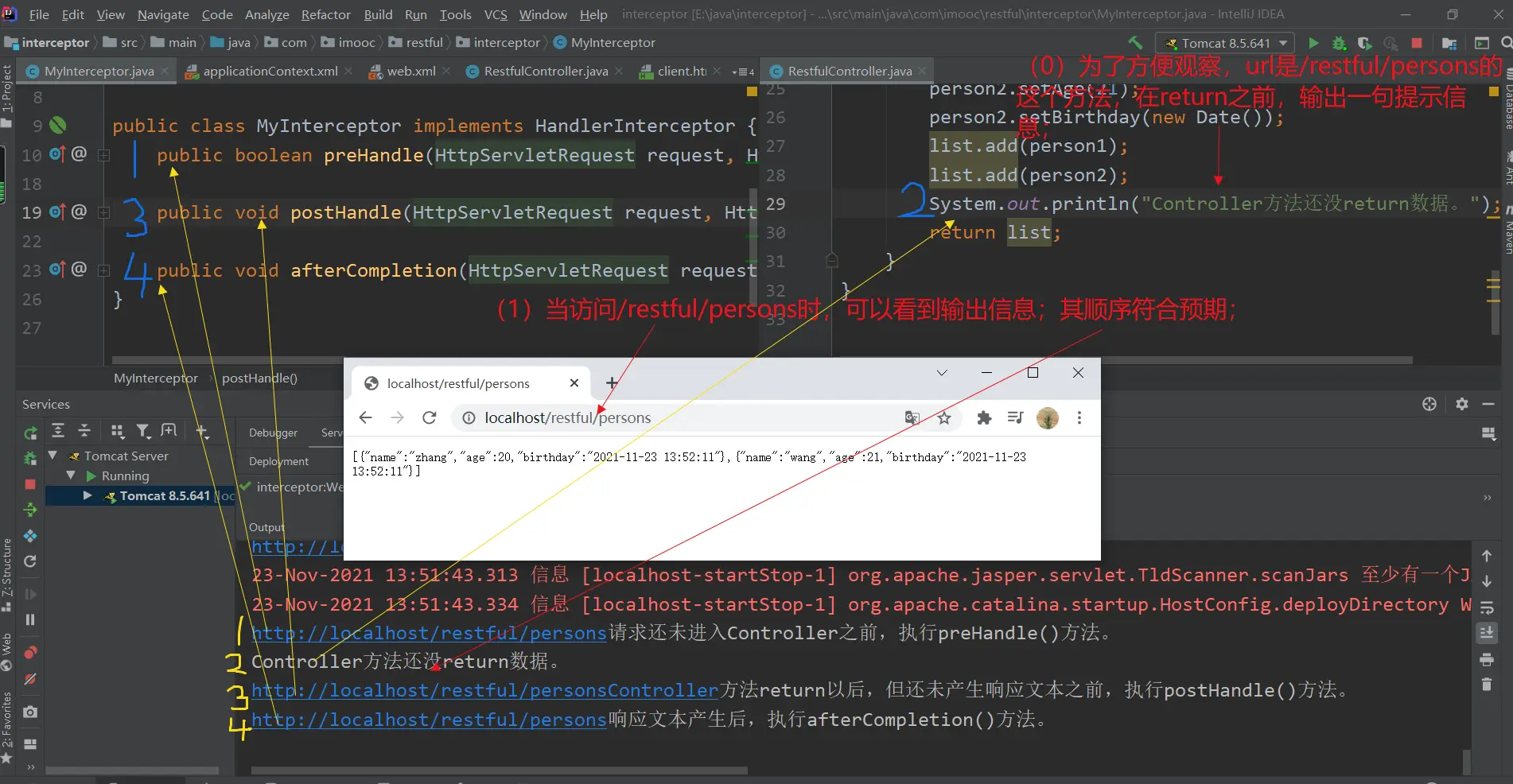Click the print icon in the console sidebar

pos(1486,659)
